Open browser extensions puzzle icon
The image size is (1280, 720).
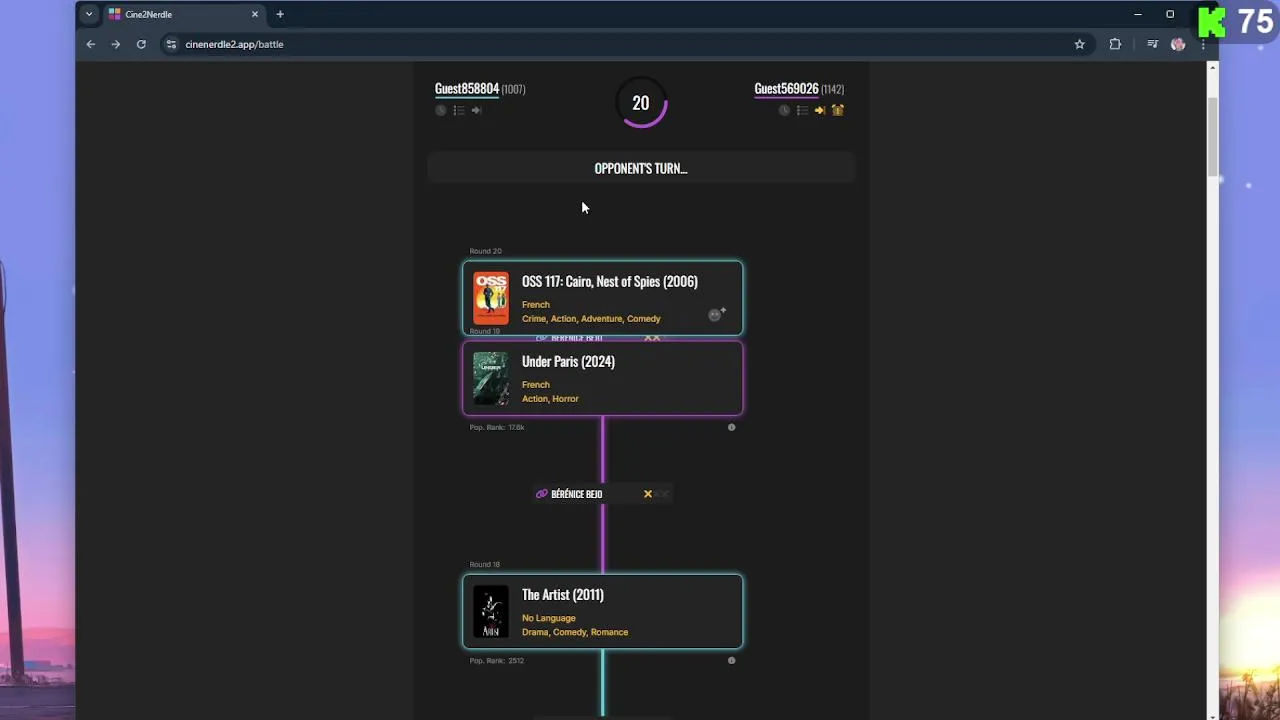[1115, 44]
